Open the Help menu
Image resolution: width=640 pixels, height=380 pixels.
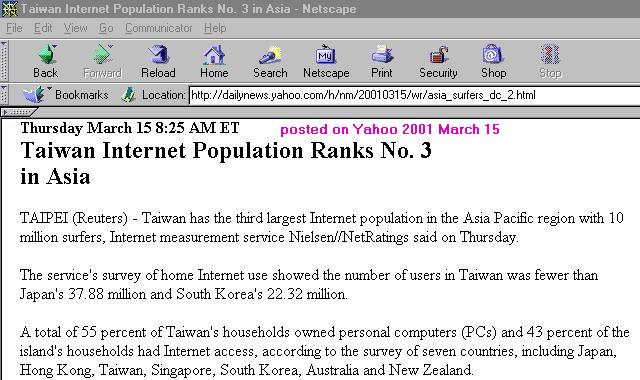(215, 28)
